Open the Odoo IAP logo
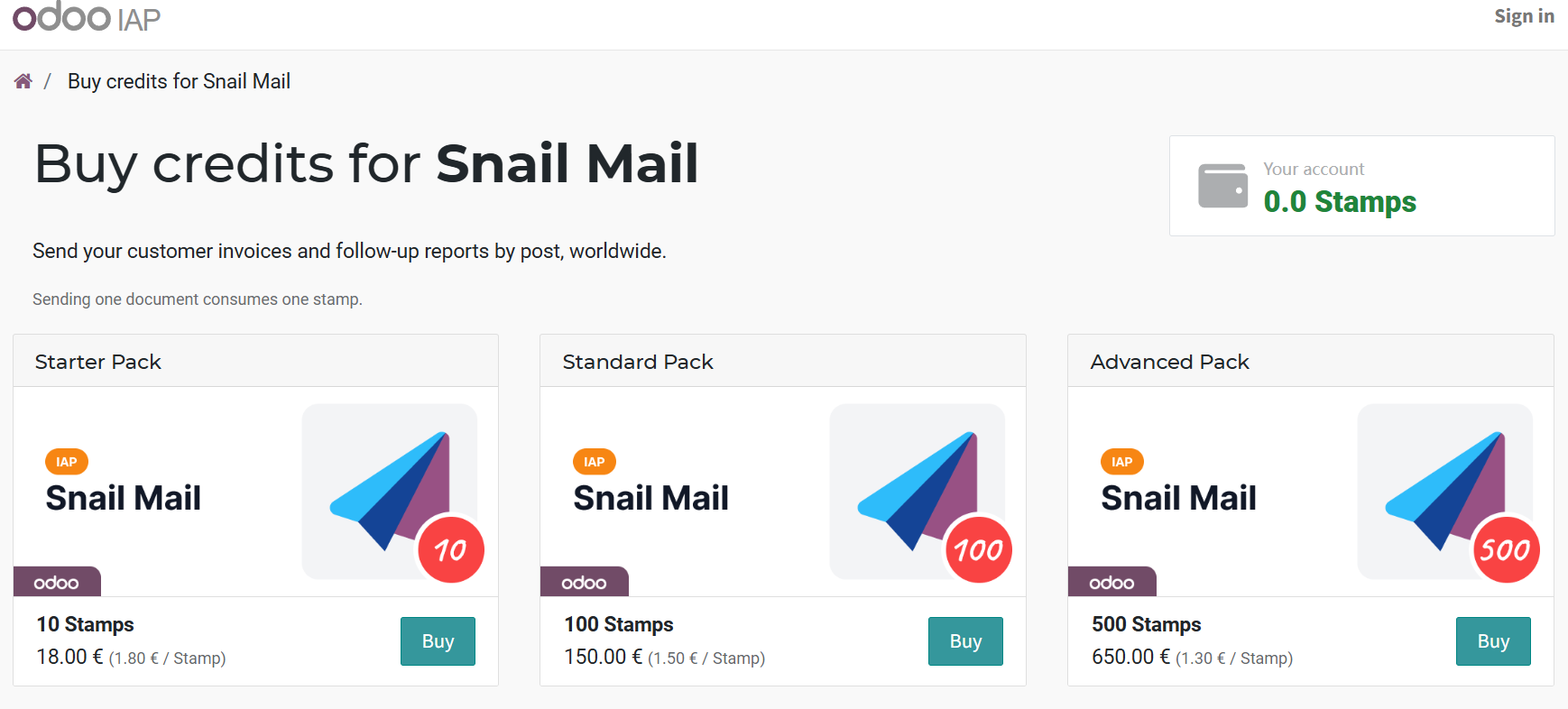Viewport: 1568px width, 709px height. [87, 16]
